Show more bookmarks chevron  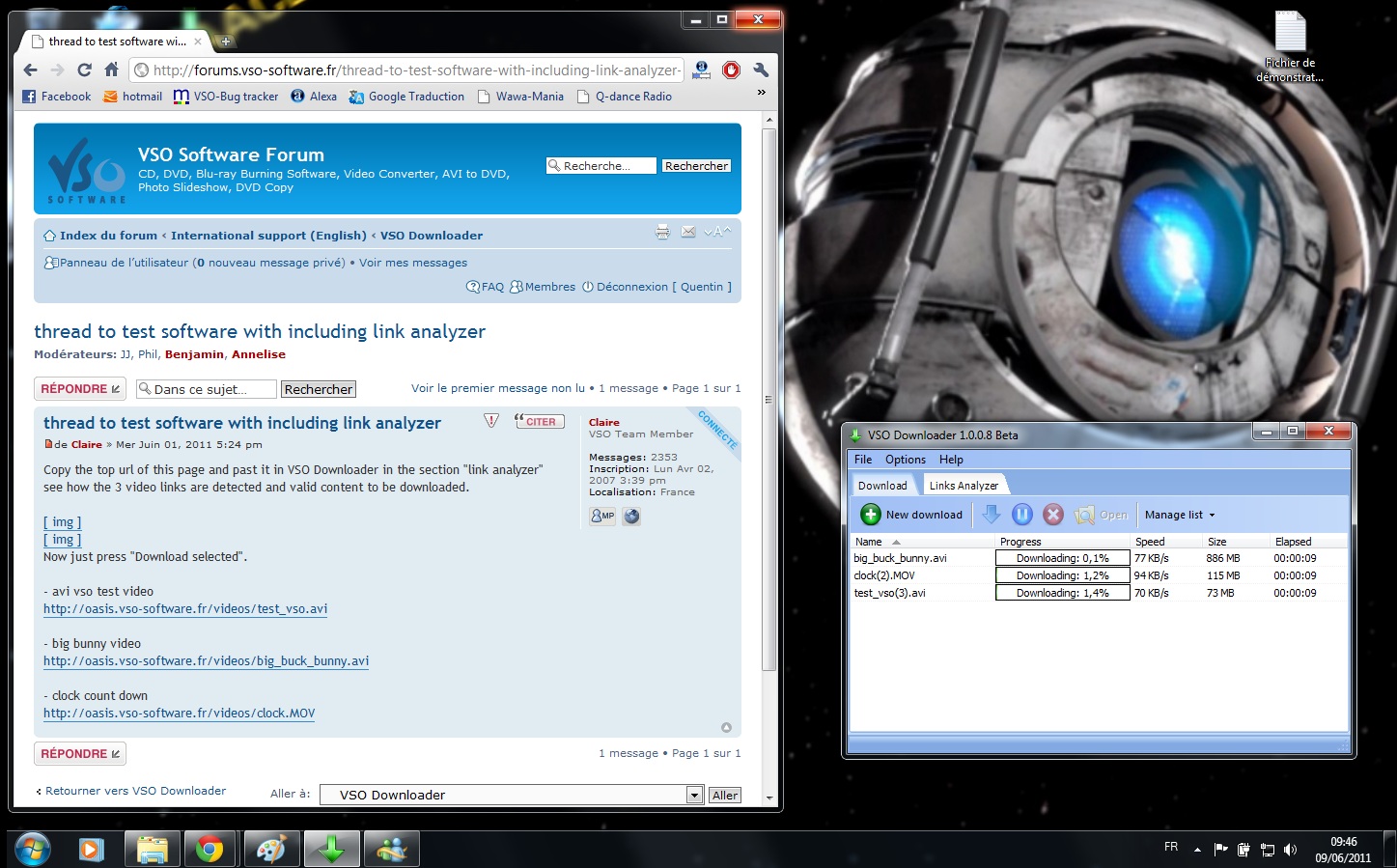click(x=761, y=94)
